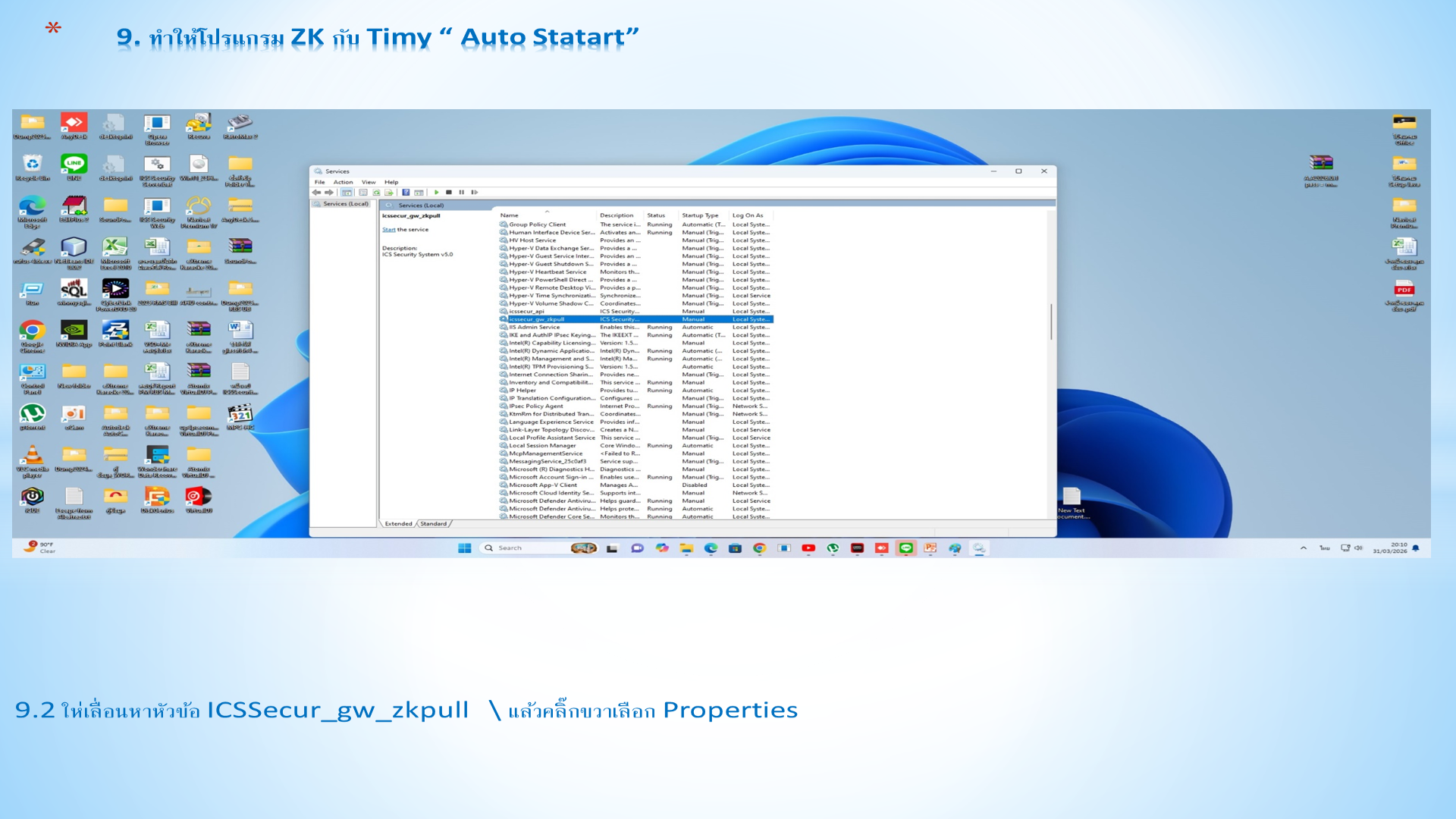Screen dimensions: 1456x819
Task: Click the Refresh icon in Services toolbar
Action: point(376,193)
